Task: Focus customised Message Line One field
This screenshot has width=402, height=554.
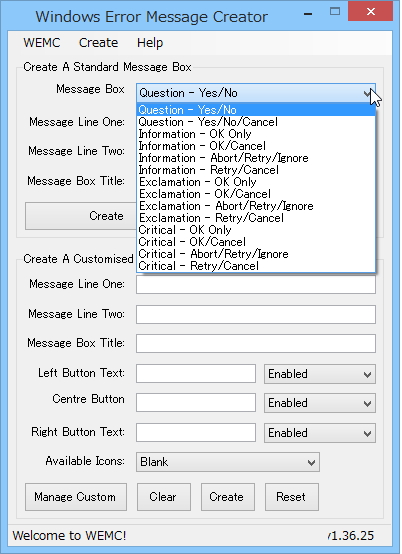Action: (256, 284)
